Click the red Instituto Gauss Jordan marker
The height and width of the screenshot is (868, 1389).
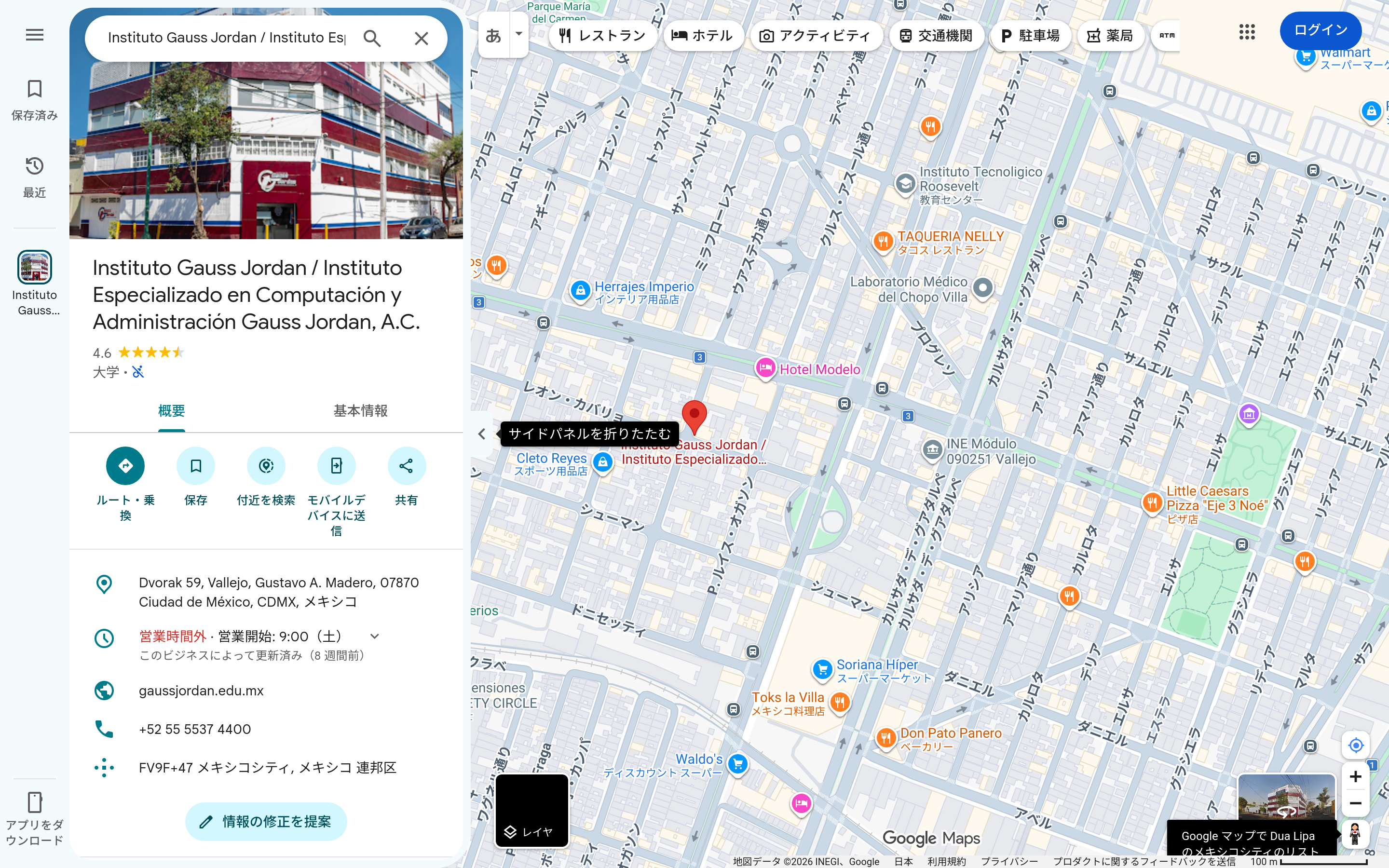pyautogui.click(x=694, y=417)
